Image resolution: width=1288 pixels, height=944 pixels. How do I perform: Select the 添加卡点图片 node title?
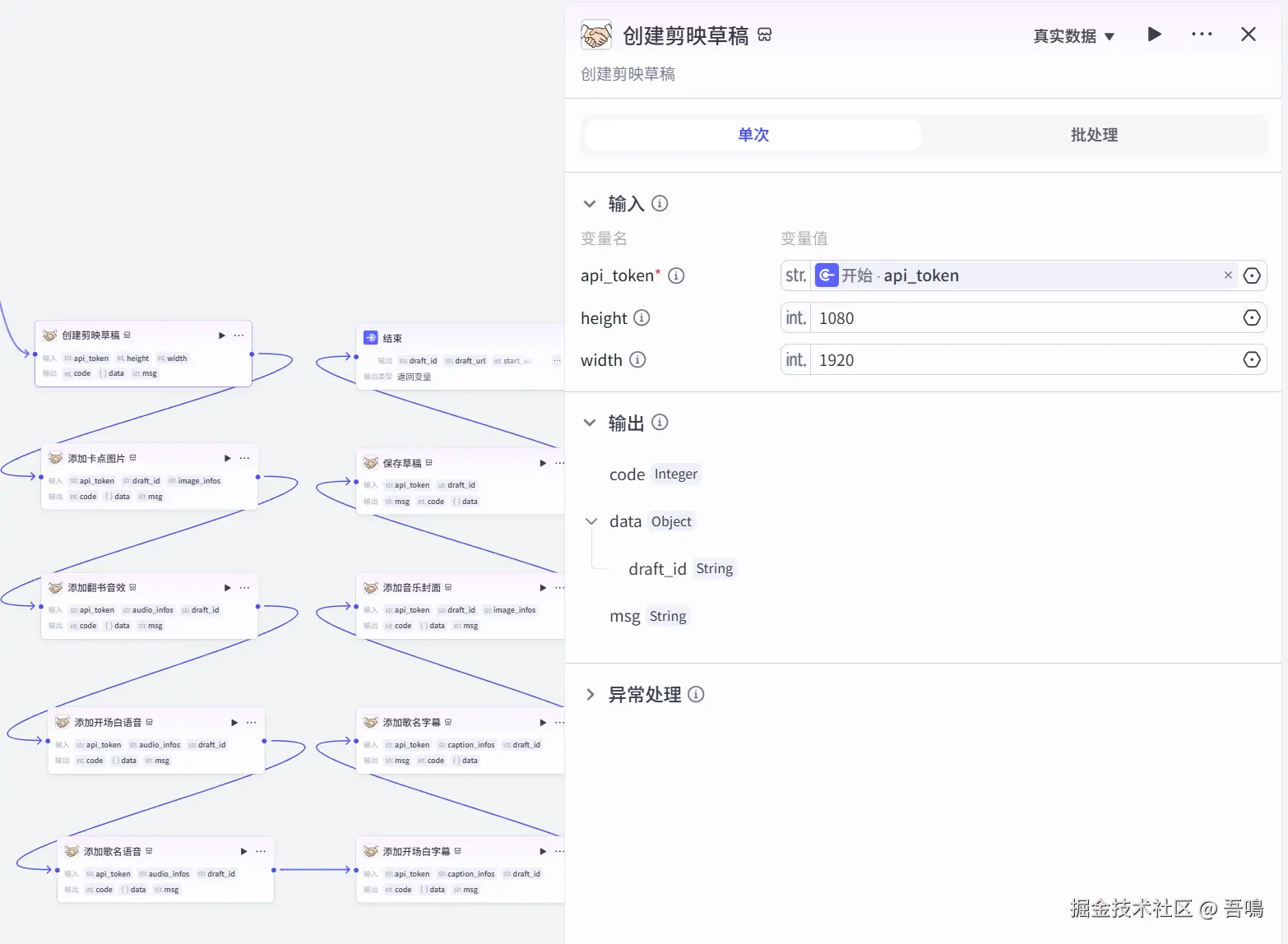[x=96, y=458]
